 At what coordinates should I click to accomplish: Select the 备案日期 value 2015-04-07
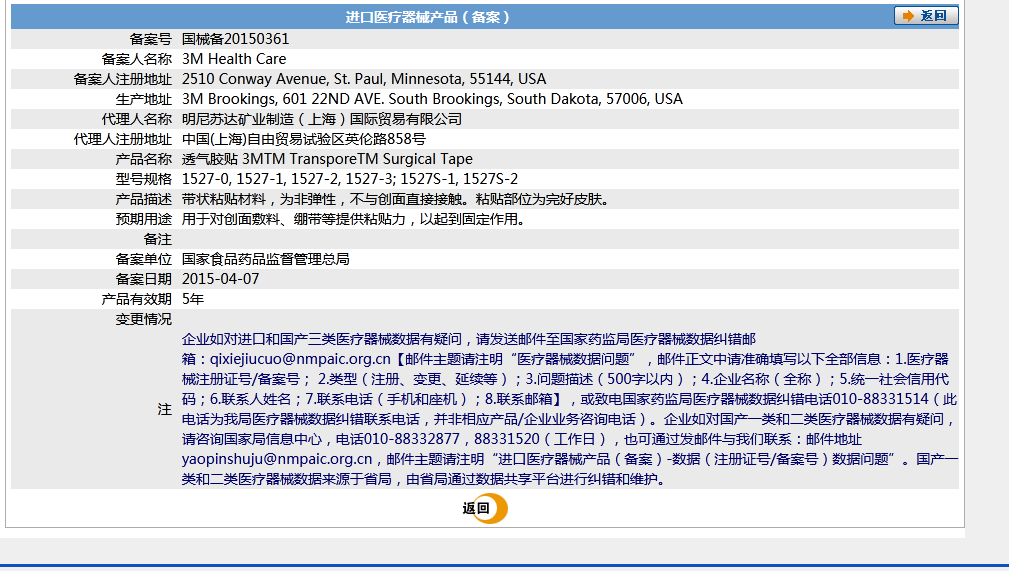pos(221,279)
